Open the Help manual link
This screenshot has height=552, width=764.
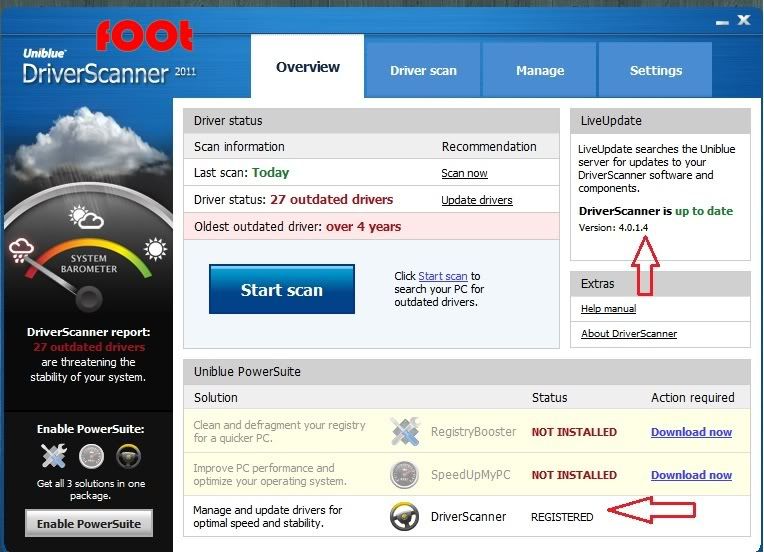608,309
